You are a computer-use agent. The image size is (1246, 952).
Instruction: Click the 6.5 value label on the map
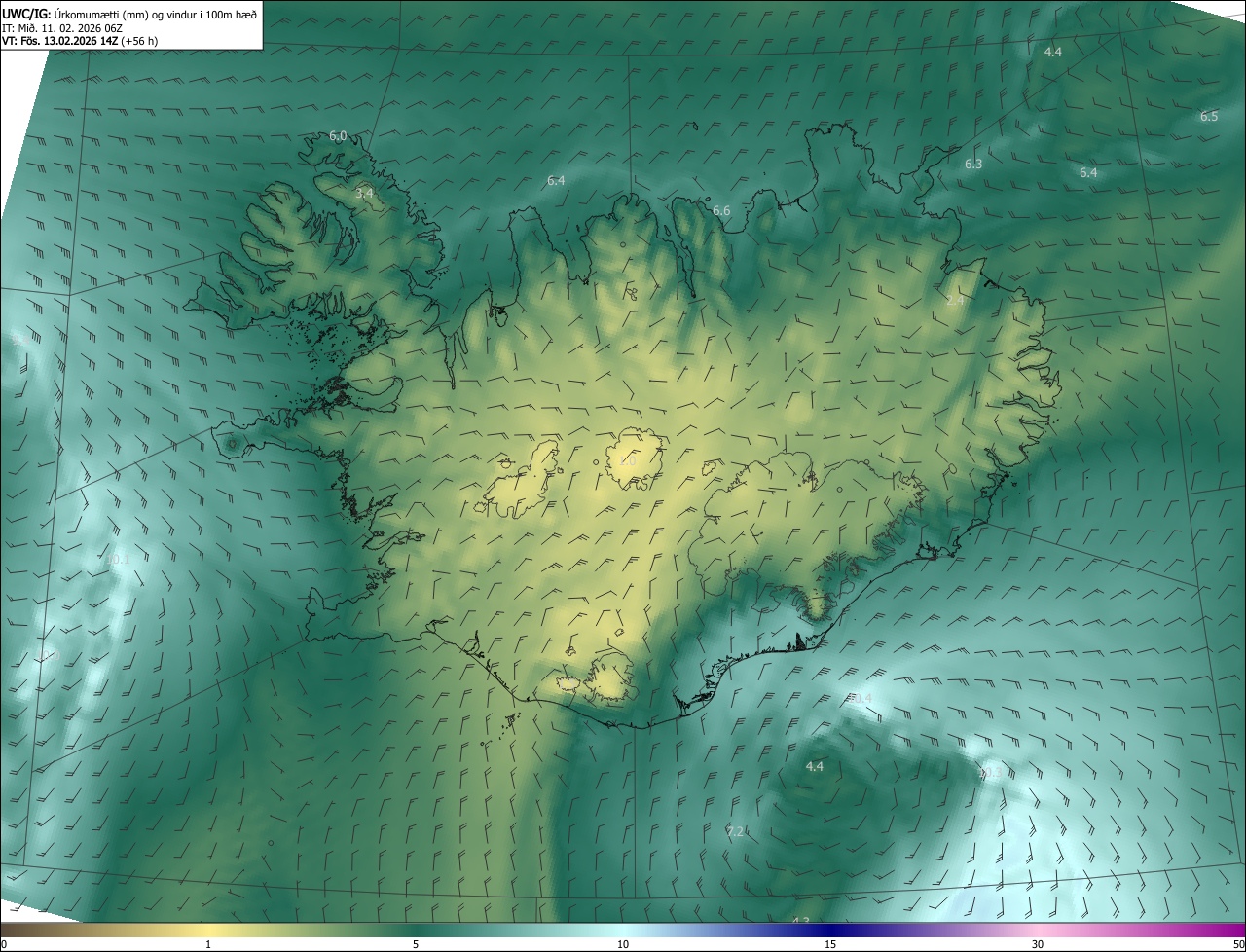coord(1209,117)
